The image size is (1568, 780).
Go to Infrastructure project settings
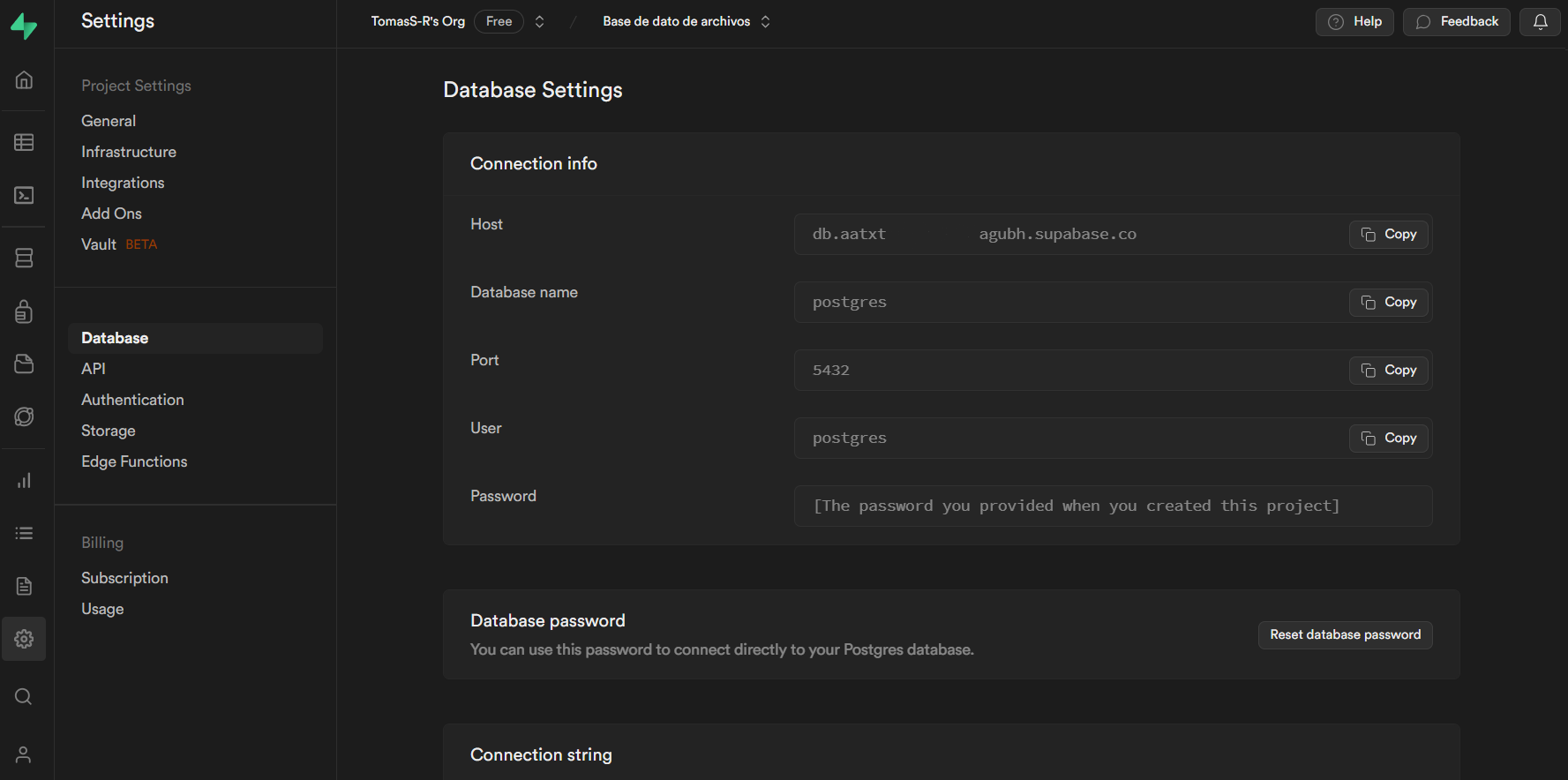(129, 152)
